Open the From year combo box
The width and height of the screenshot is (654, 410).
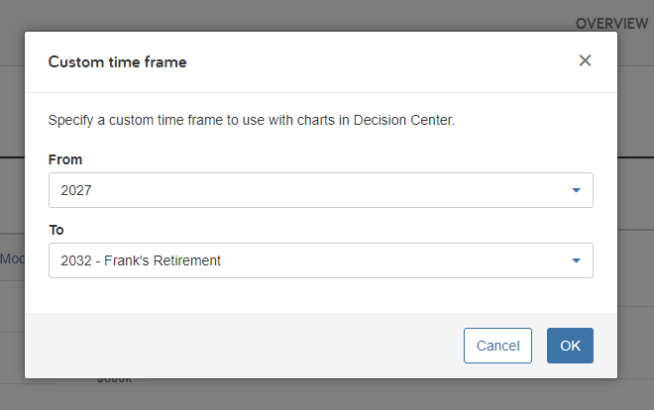tap(321, 190)
